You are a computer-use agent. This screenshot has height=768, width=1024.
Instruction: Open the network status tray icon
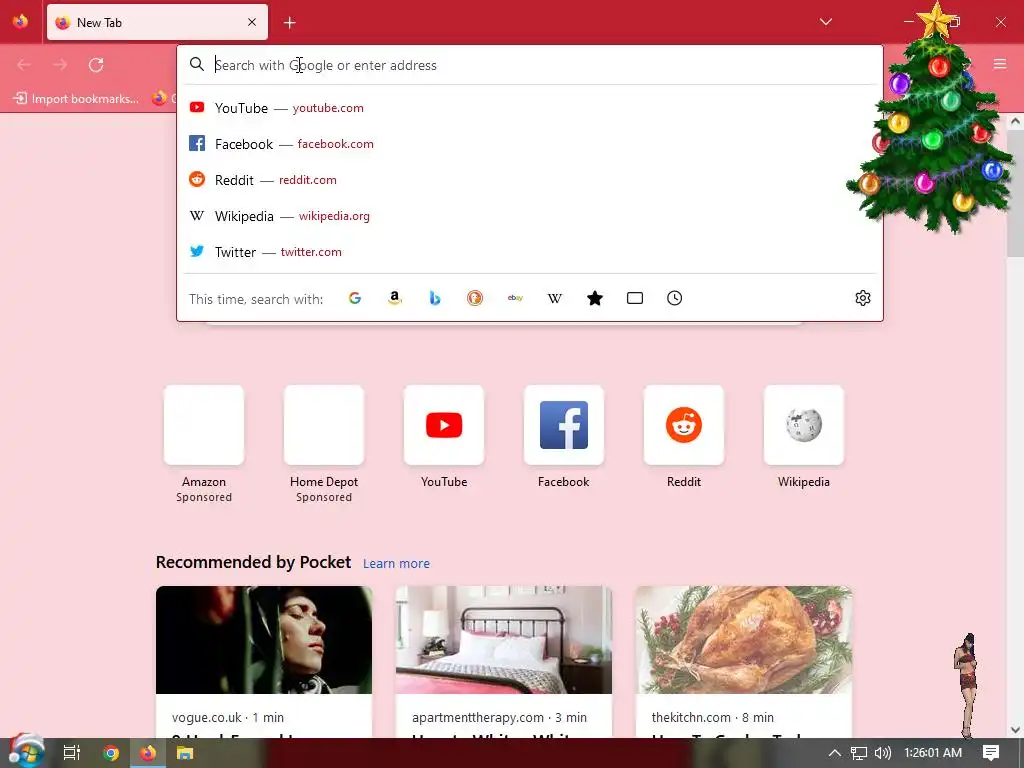(x=859, y=753)
